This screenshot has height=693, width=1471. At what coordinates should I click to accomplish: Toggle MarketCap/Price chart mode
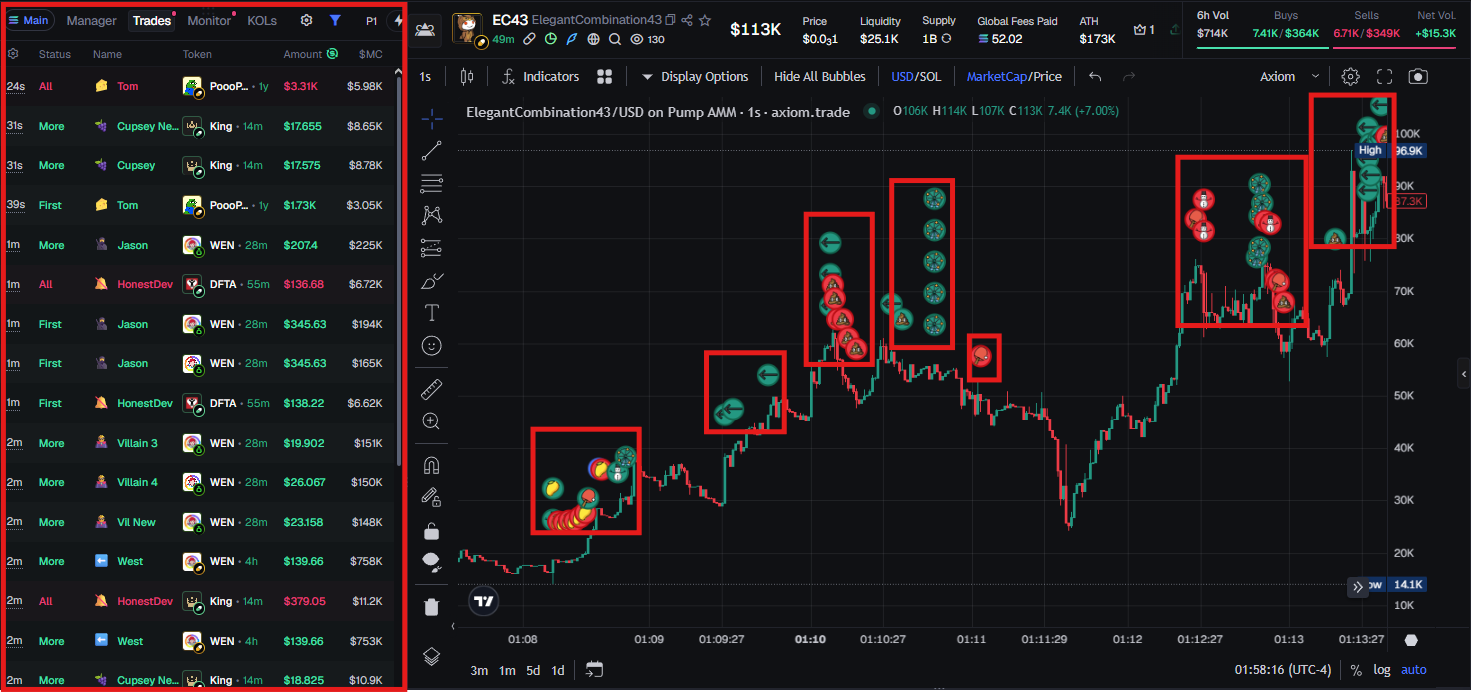pos(1014,76)
